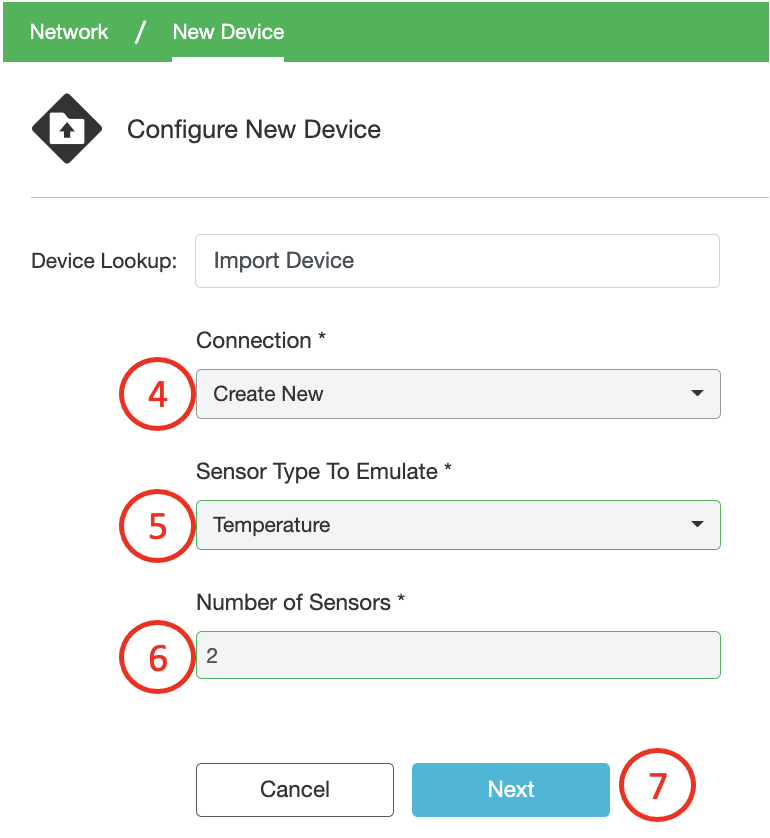Click the Sensor Type dropdown's caret arrow
The image size is (770, 838).
697,525
